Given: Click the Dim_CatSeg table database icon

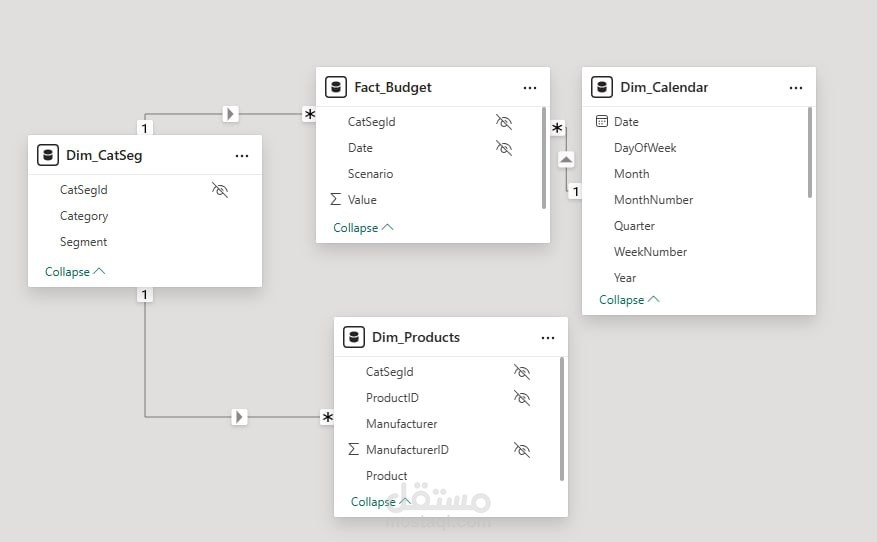Looking at the screenshot, I should coord(48,155).
